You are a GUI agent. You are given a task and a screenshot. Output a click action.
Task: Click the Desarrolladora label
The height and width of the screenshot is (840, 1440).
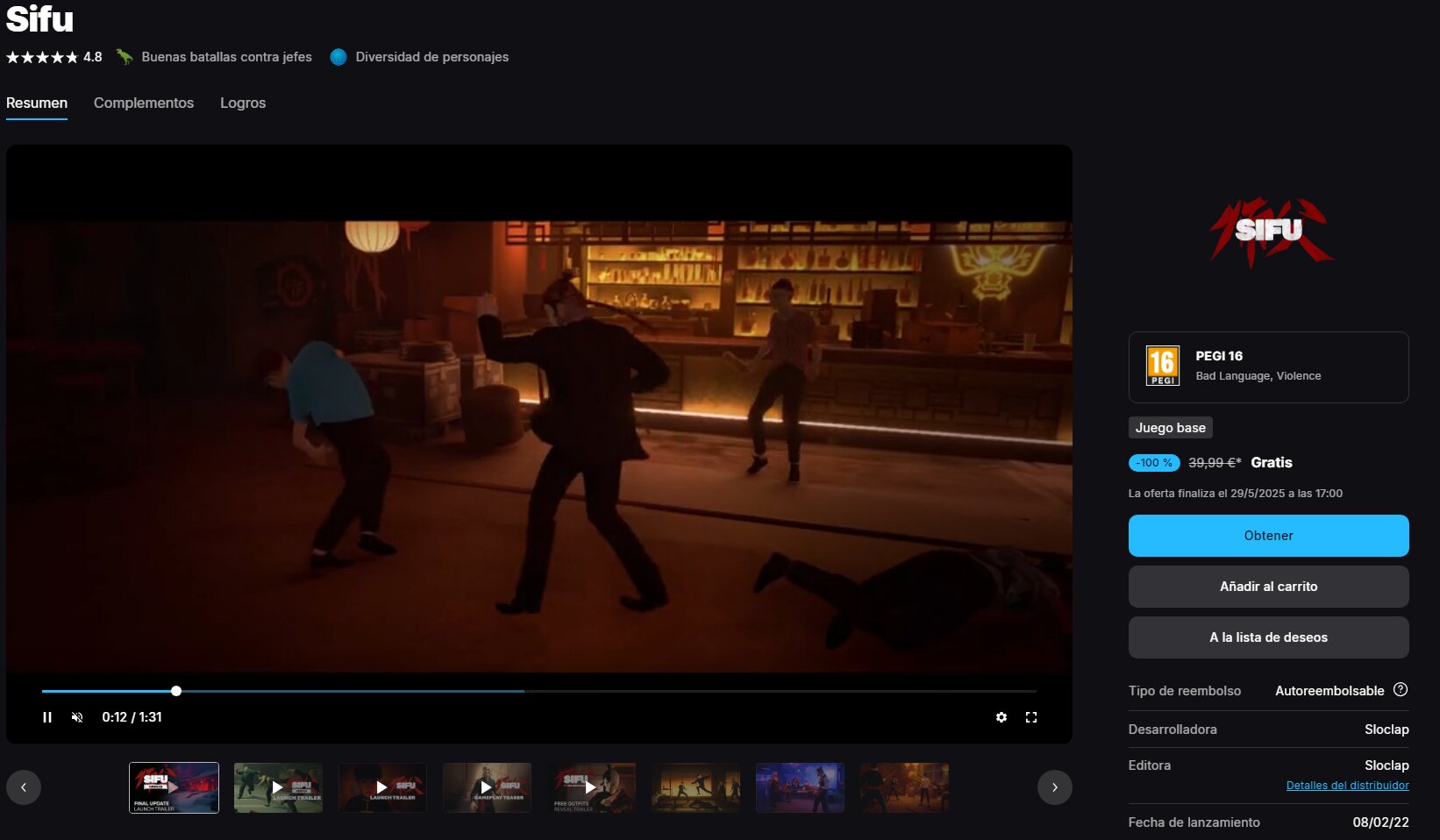pyautogui.click(x=1173, y=730)
